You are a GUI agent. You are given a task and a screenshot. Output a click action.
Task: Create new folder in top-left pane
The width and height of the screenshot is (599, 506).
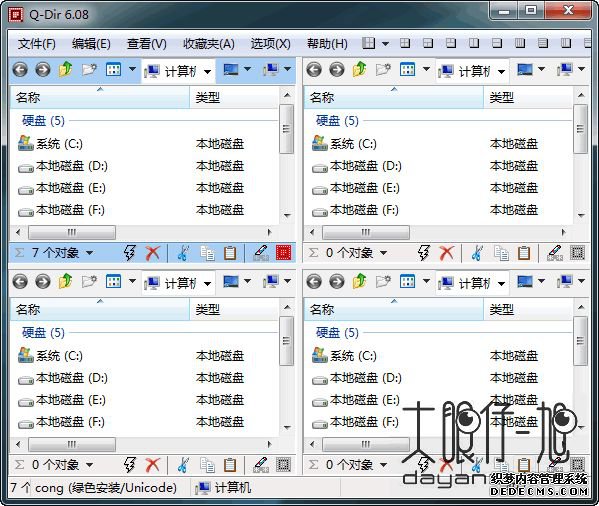[x=89, y=70]
